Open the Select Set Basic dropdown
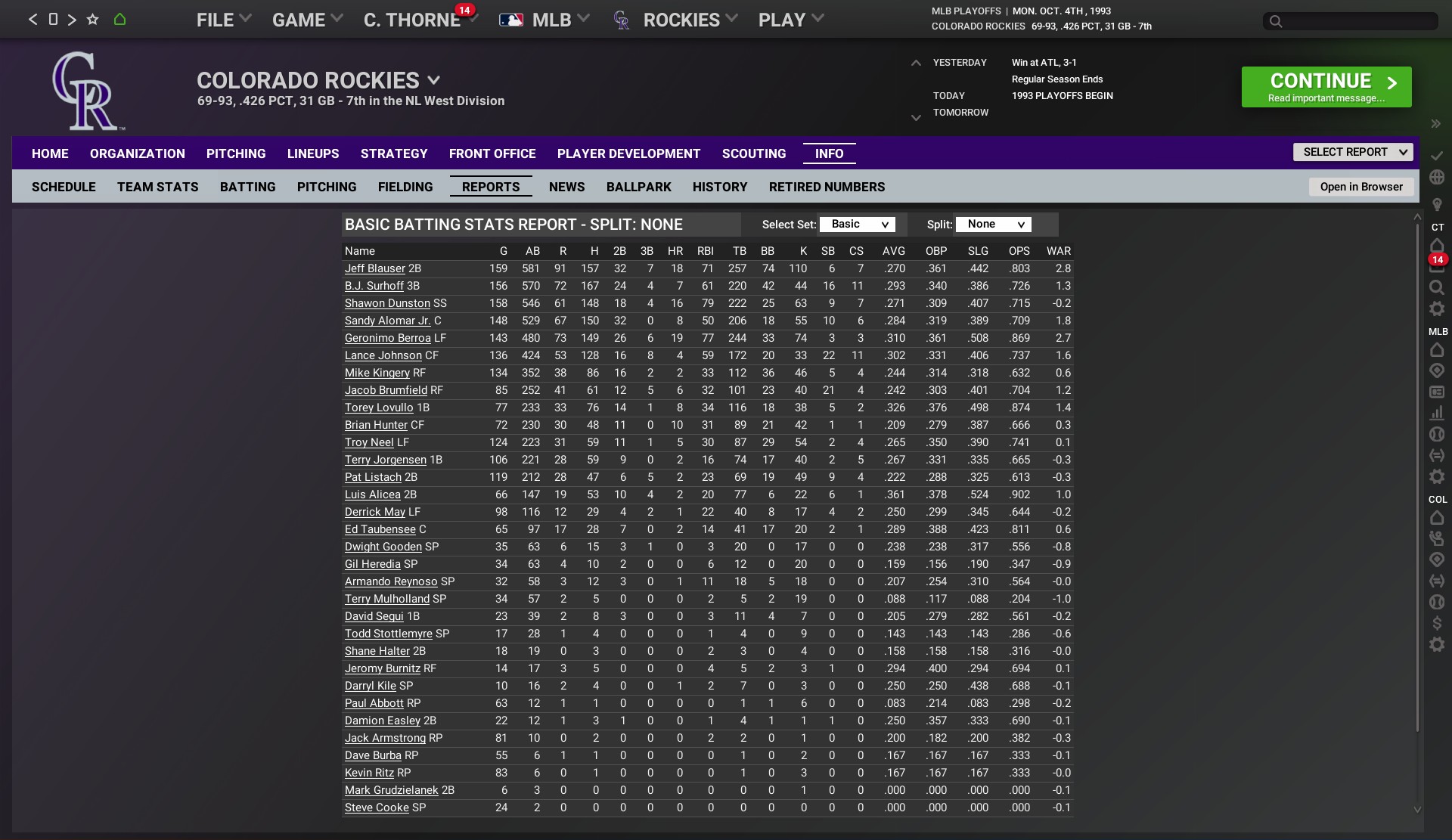Screen dimensions: 1452x840 (x=858, y=225)
